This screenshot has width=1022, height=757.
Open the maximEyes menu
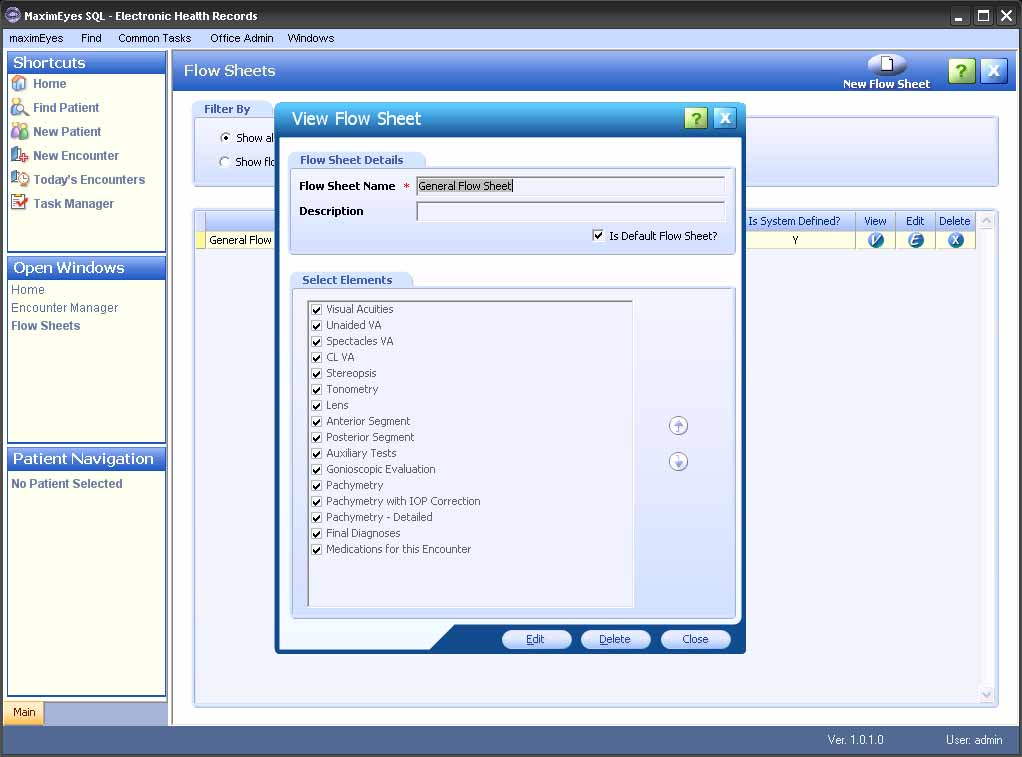click(36, 38)
